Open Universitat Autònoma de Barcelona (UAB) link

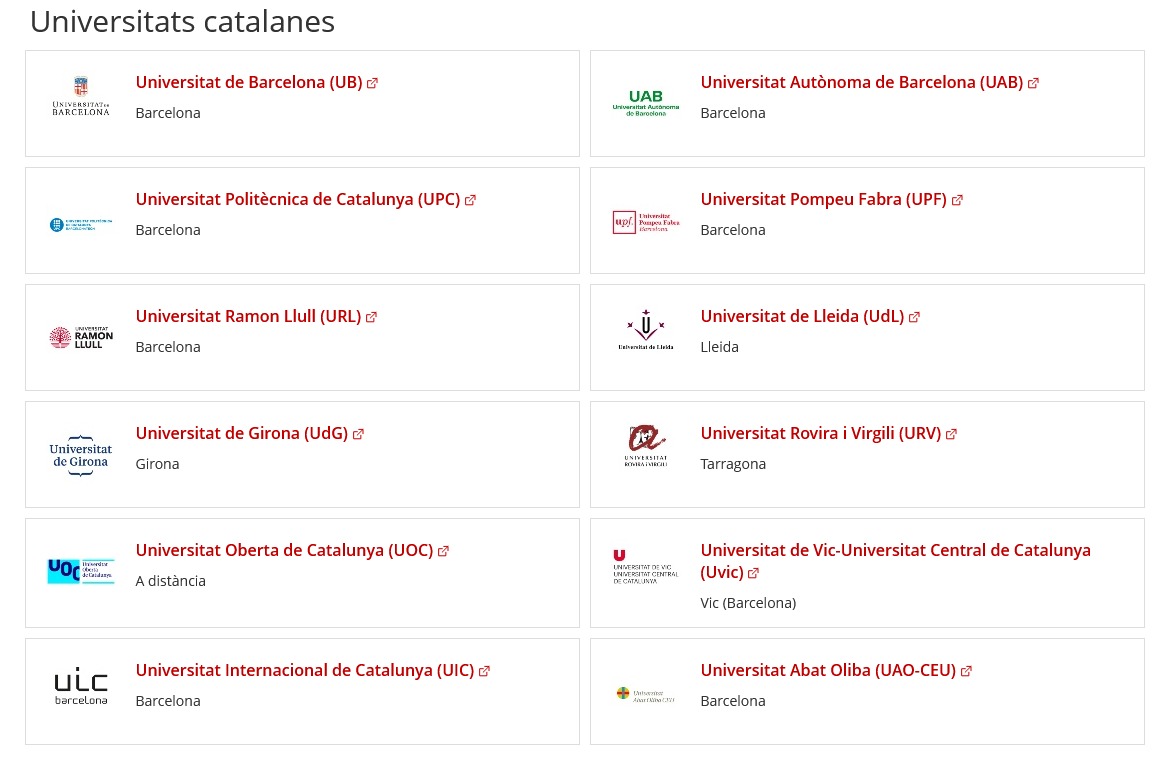click(861, 82)
